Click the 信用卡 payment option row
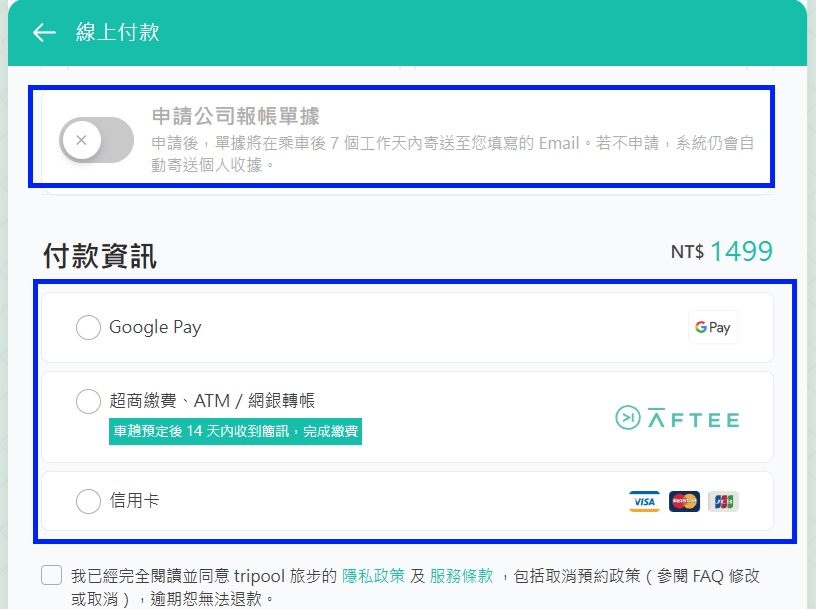Image resolution: width=816 pixels, height=609 pixels. coord(400,501)
